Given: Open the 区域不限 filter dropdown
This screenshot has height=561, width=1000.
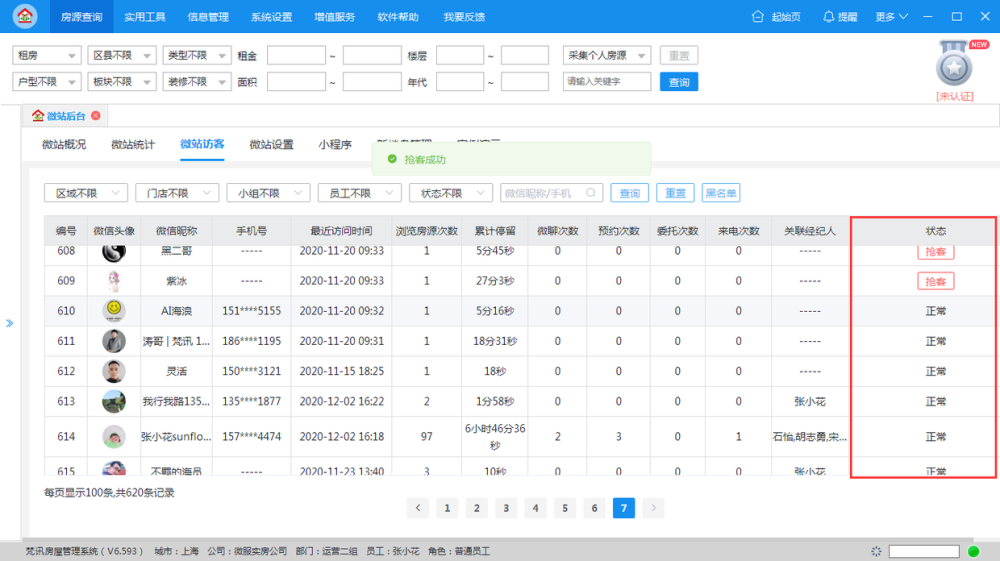Looking at the screenshot, I should (x=85, y=193).
